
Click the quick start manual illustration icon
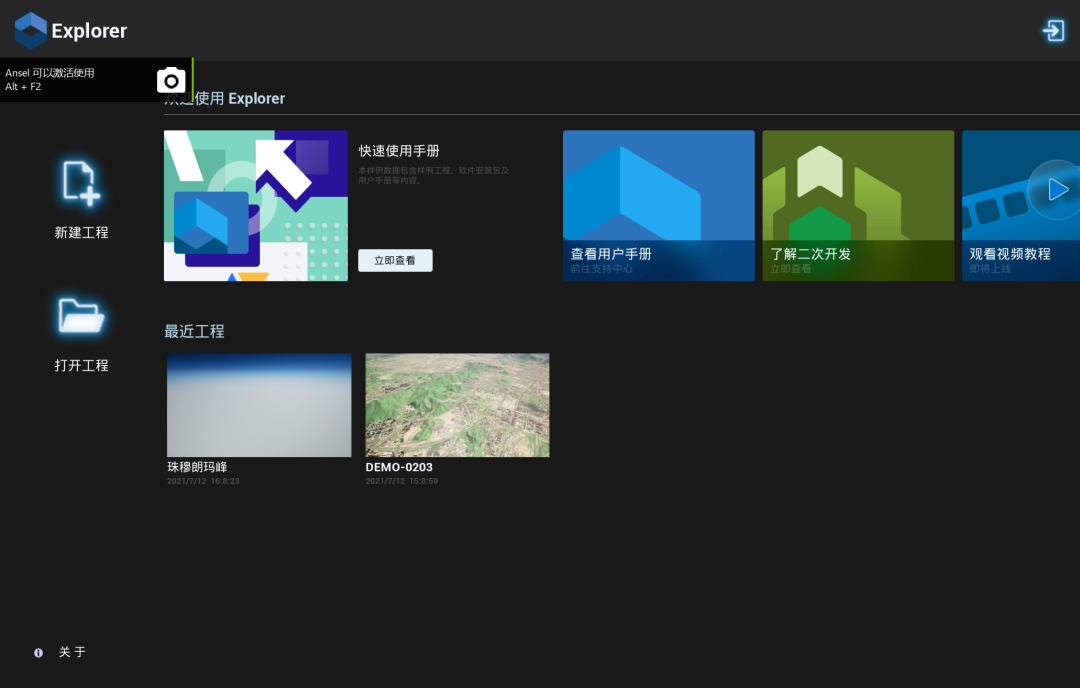pyautogui.click(x=255, y=205)
